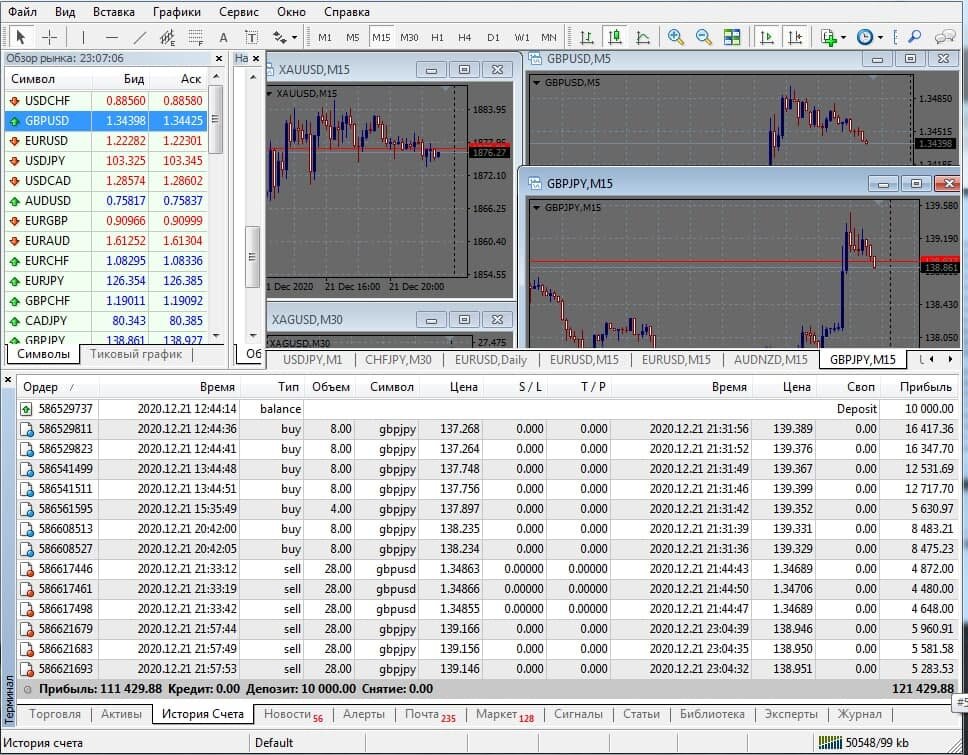
Task: Click the Arrows objects icon
Action: 280,37
